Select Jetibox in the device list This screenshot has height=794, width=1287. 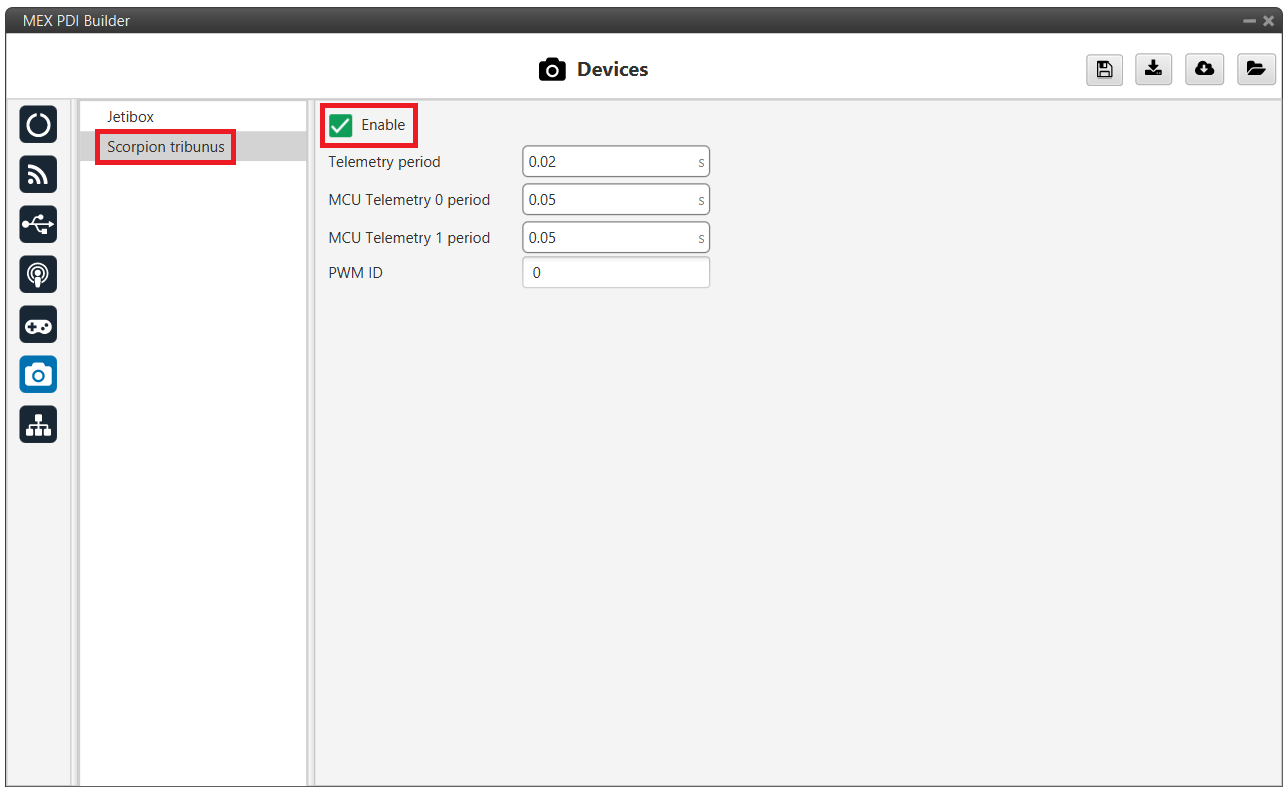(131, 117)
